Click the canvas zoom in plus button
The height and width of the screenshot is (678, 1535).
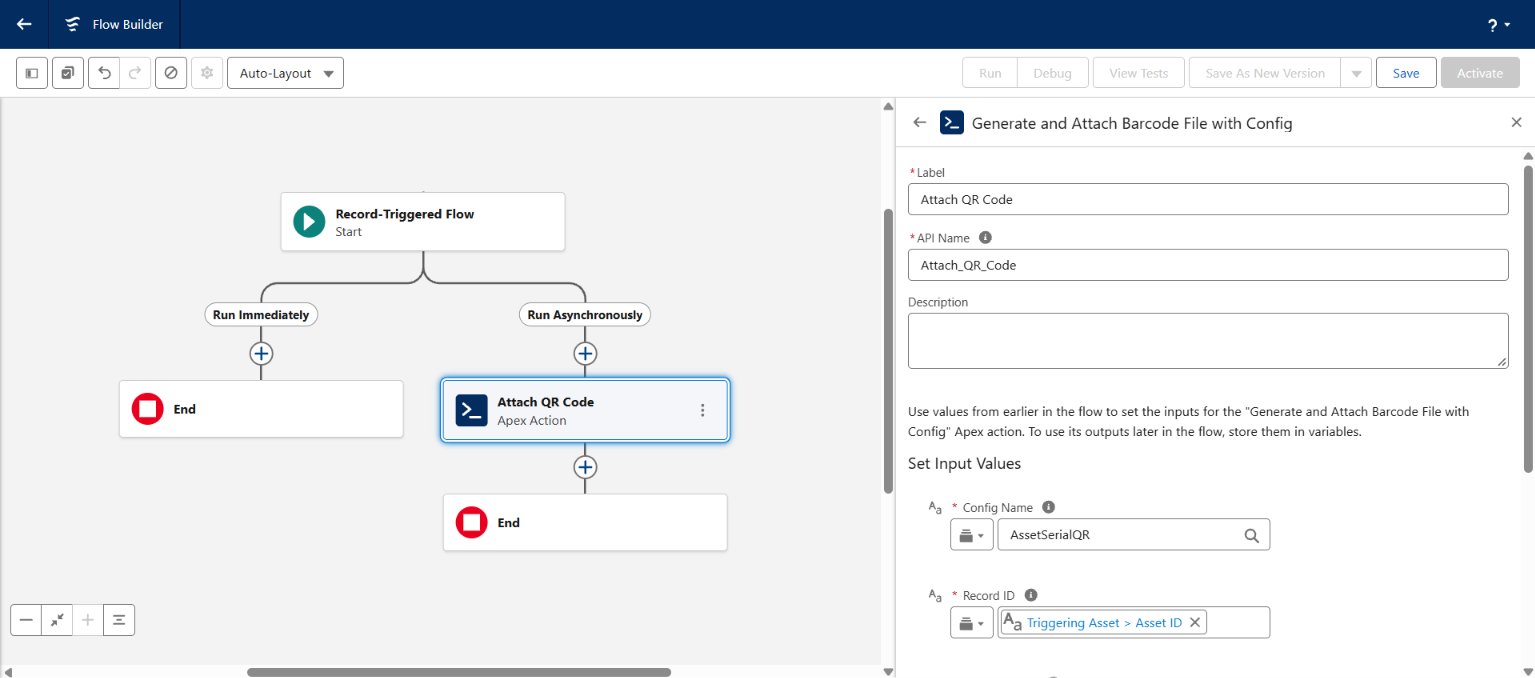88,620
